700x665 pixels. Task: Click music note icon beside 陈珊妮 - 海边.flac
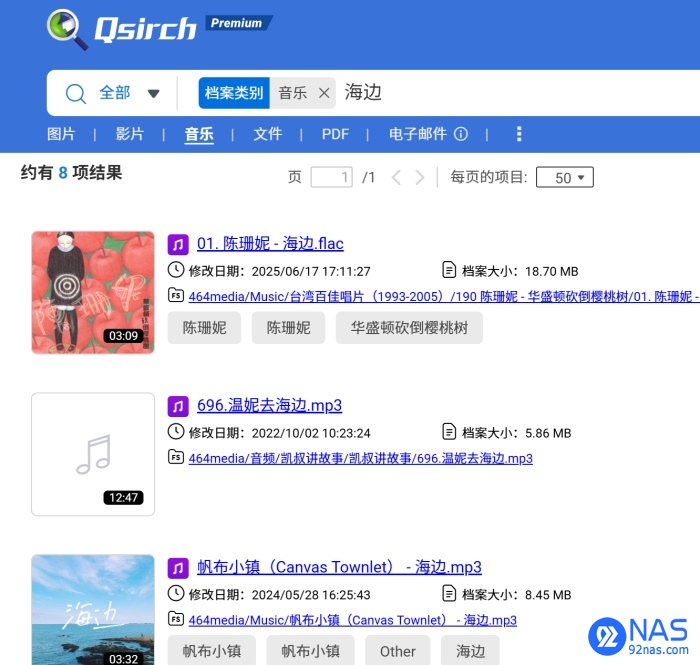pos(178,244)
